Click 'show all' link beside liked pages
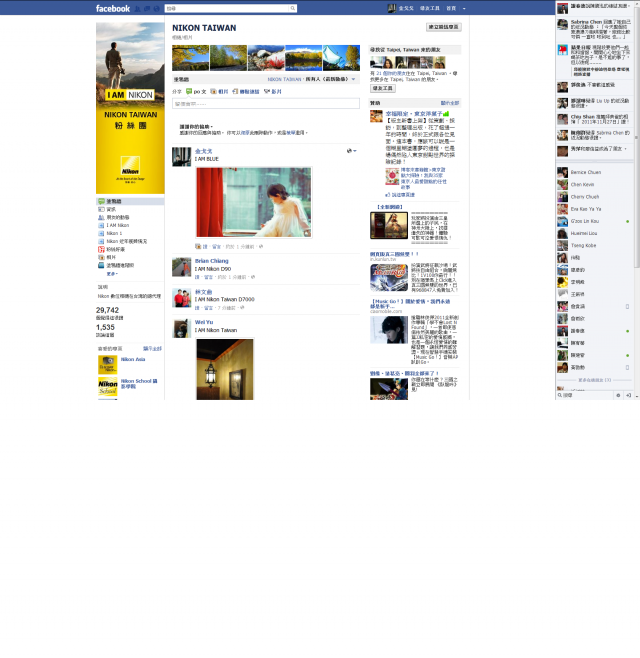Image resolution: width=640 pixels, height=658 pixels. (x=152, y=349)
